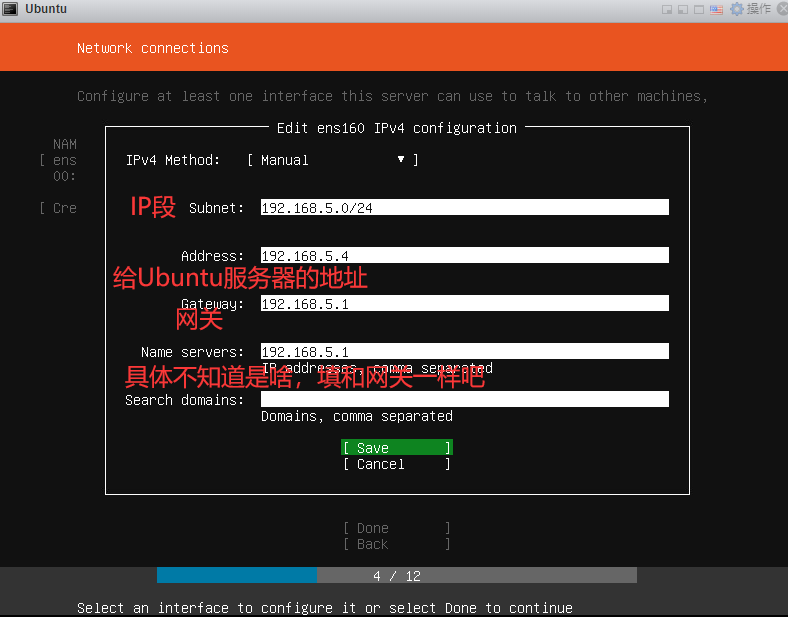Switch to the smallest console size icon
The width and height of the screenshot is (788, 617).
click(667, 9)
